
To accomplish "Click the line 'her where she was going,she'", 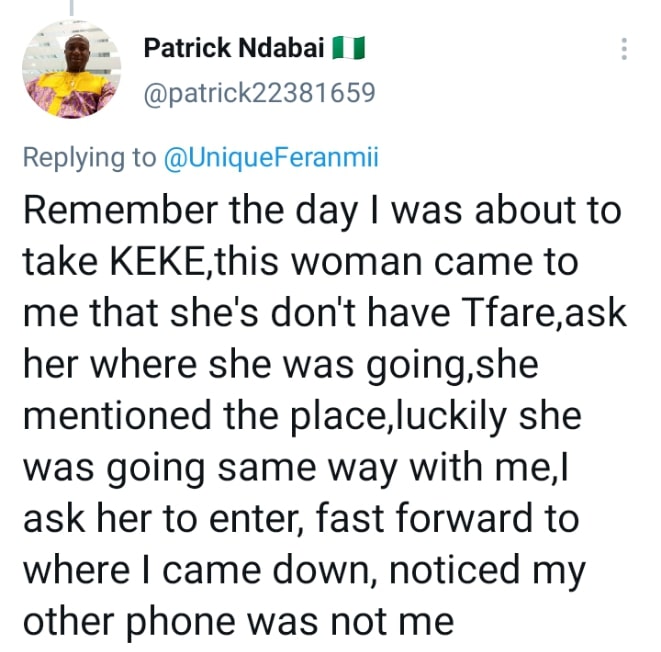I will coord(281,365).
